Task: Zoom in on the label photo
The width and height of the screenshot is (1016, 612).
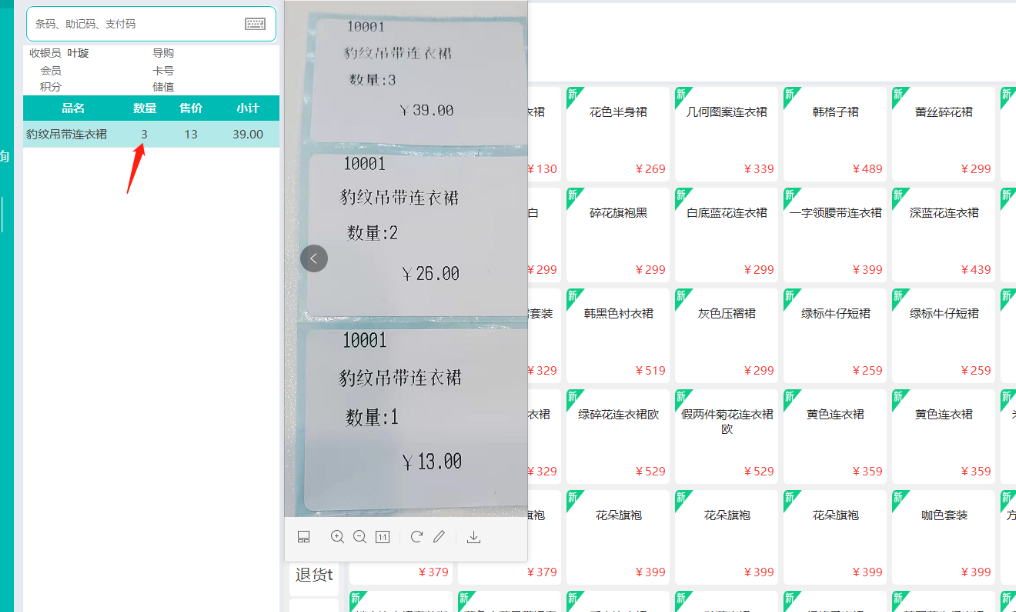Action: point(337,537)
